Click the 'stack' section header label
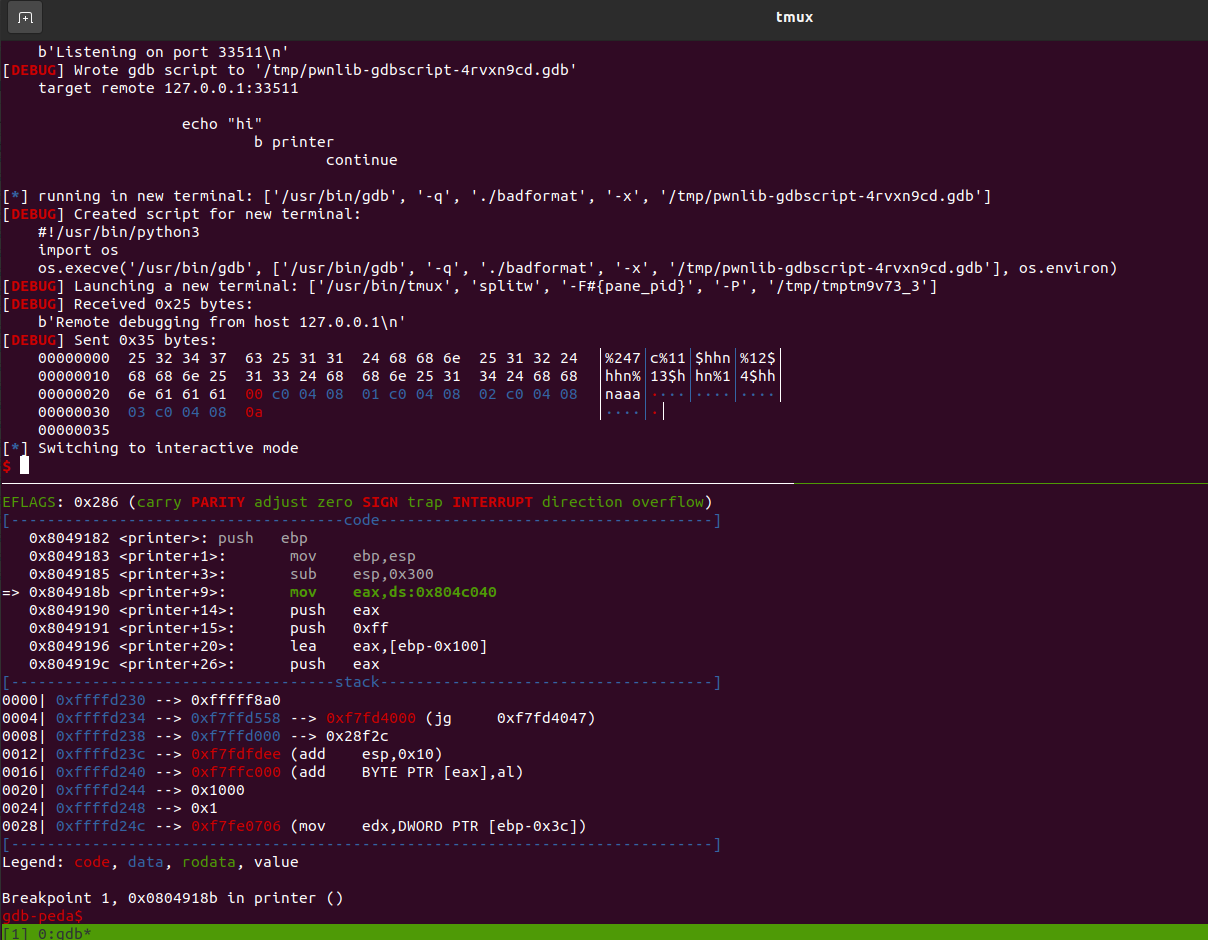 point(357,682)
